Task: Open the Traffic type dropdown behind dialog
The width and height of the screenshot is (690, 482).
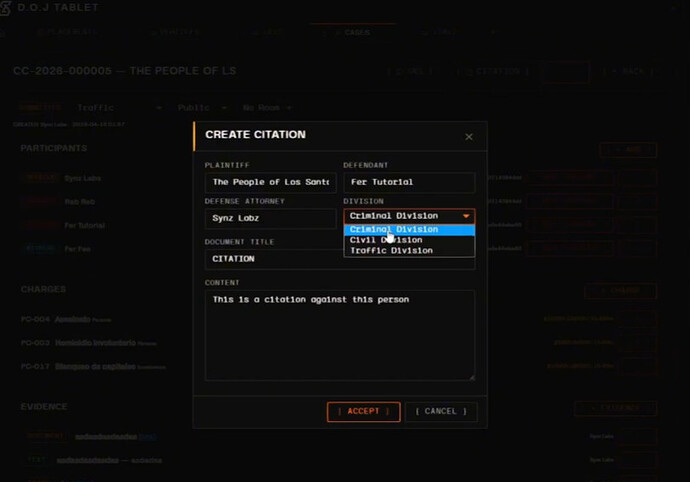Action: click(x=119, y=108)
